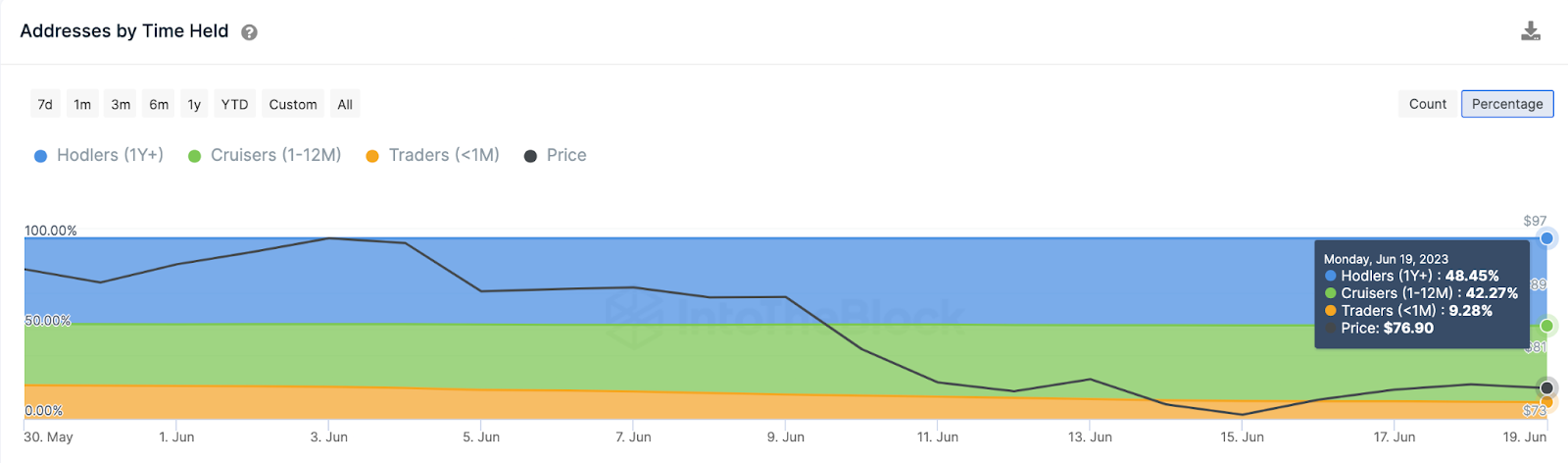
Task: Select the 7d time range
Action: click(x=45, y=104)
